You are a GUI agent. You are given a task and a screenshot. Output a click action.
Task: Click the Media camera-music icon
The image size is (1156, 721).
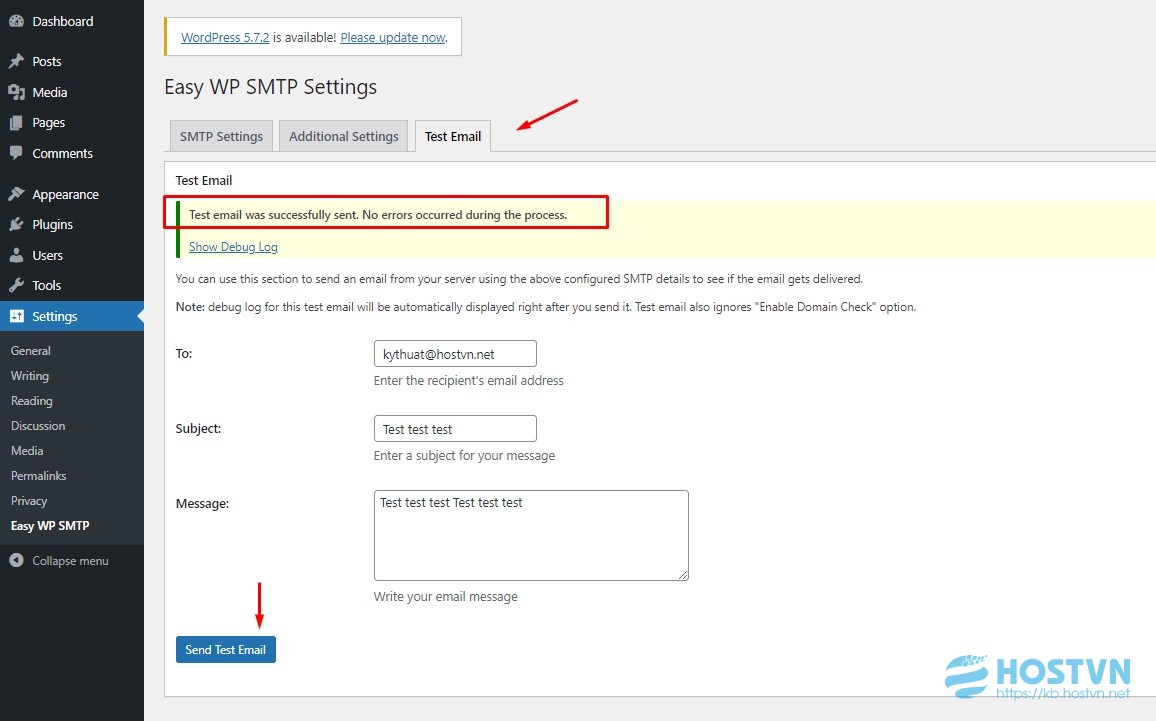pyautogui.click(x=16, y=92)
